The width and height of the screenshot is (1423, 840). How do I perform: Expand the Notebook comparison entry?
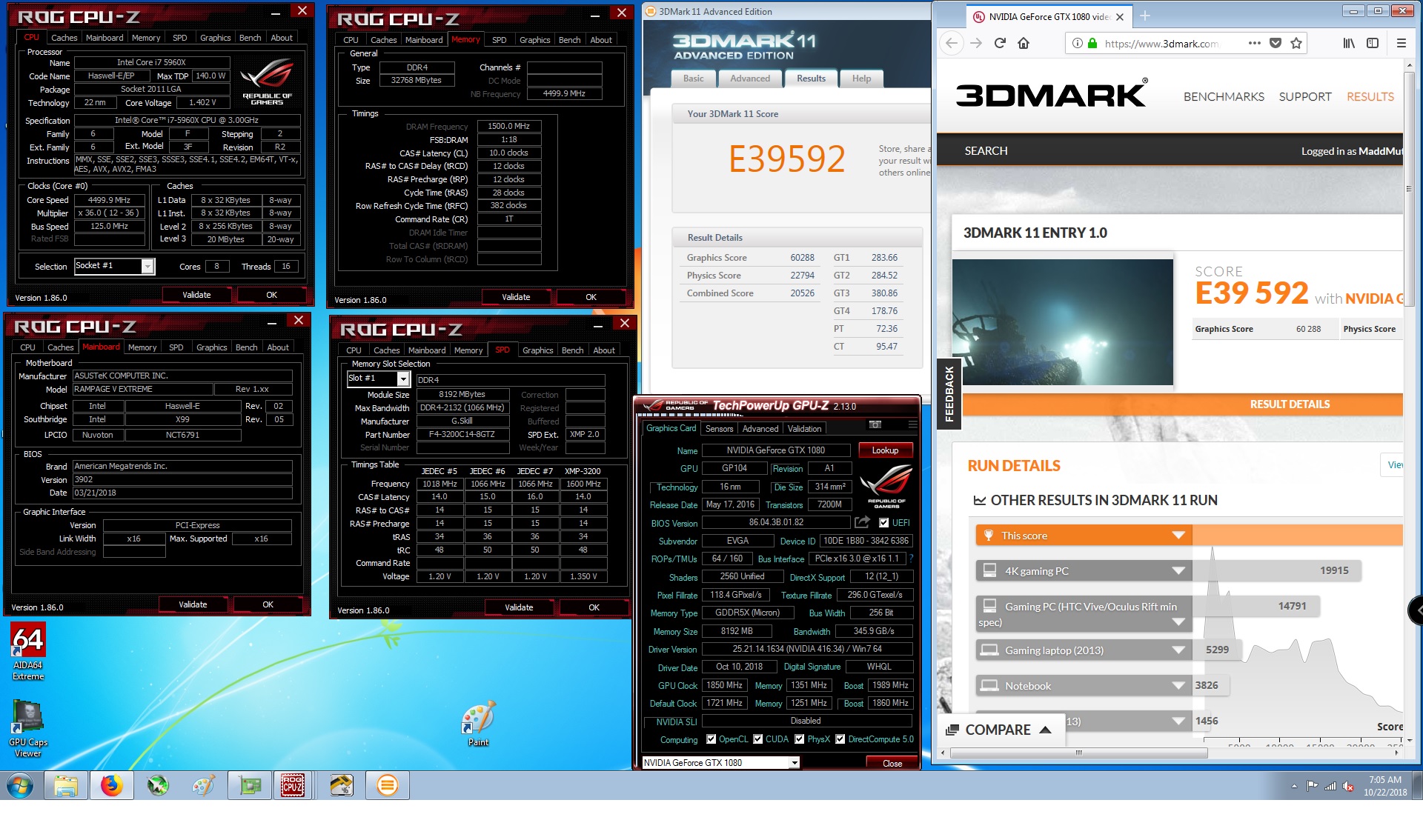pos(1178,686)
